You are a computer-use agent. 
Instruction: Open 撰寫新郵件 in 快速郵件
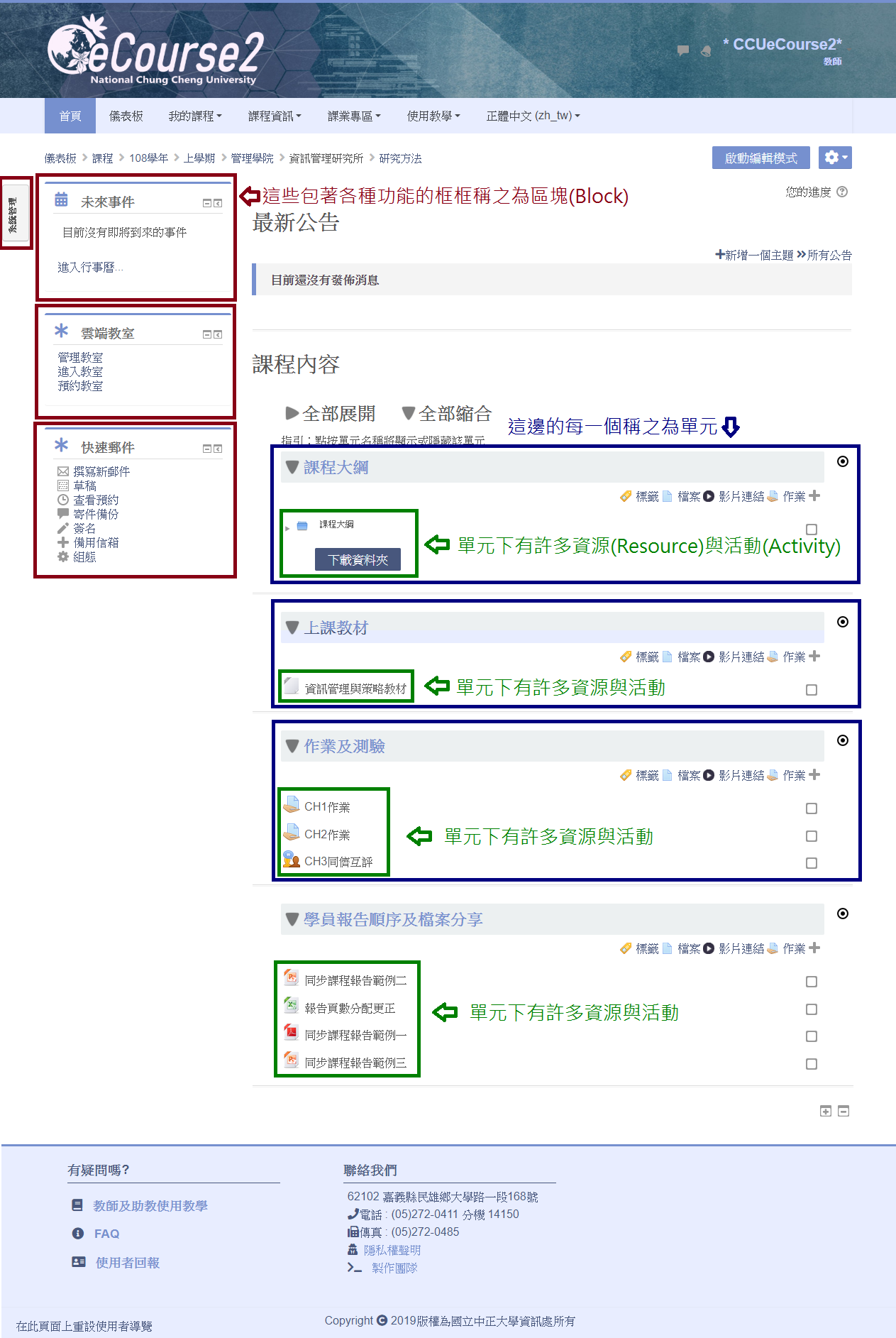(101, 471)
